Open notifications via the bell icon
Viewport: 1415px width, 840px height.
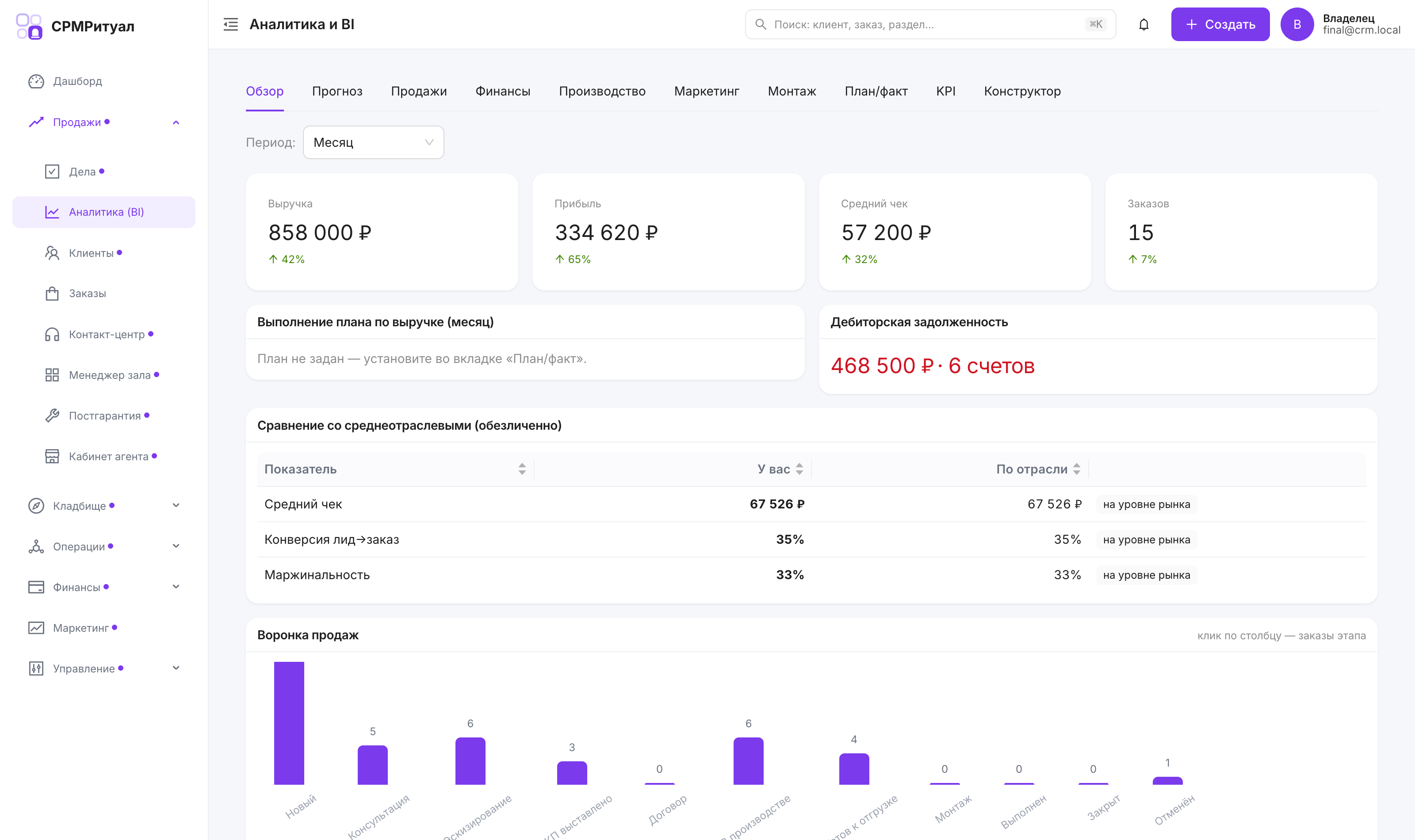pyautogui.click(x=1143, y=24)
